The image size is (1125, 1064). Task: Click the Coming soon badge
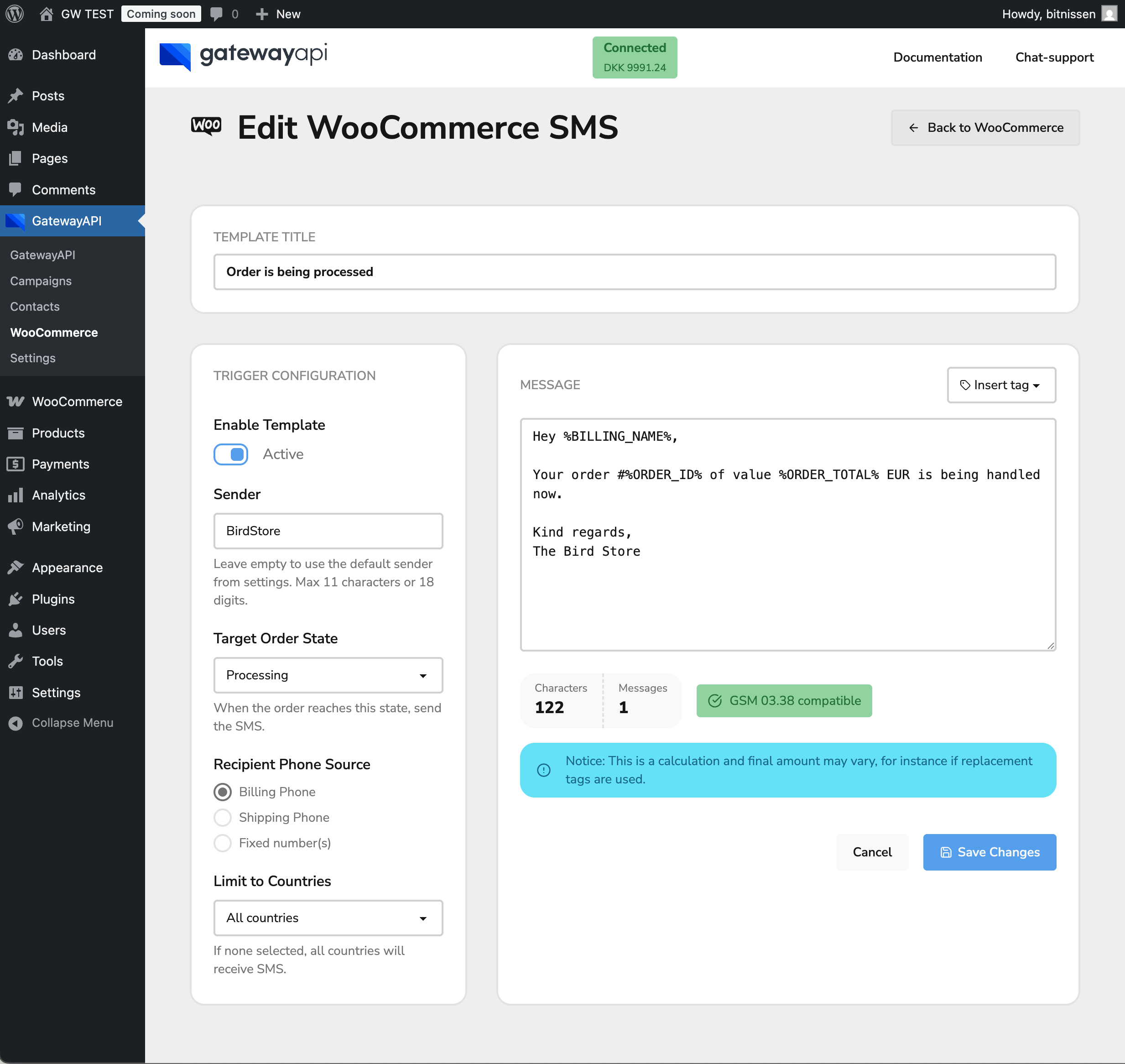point(161,14)
